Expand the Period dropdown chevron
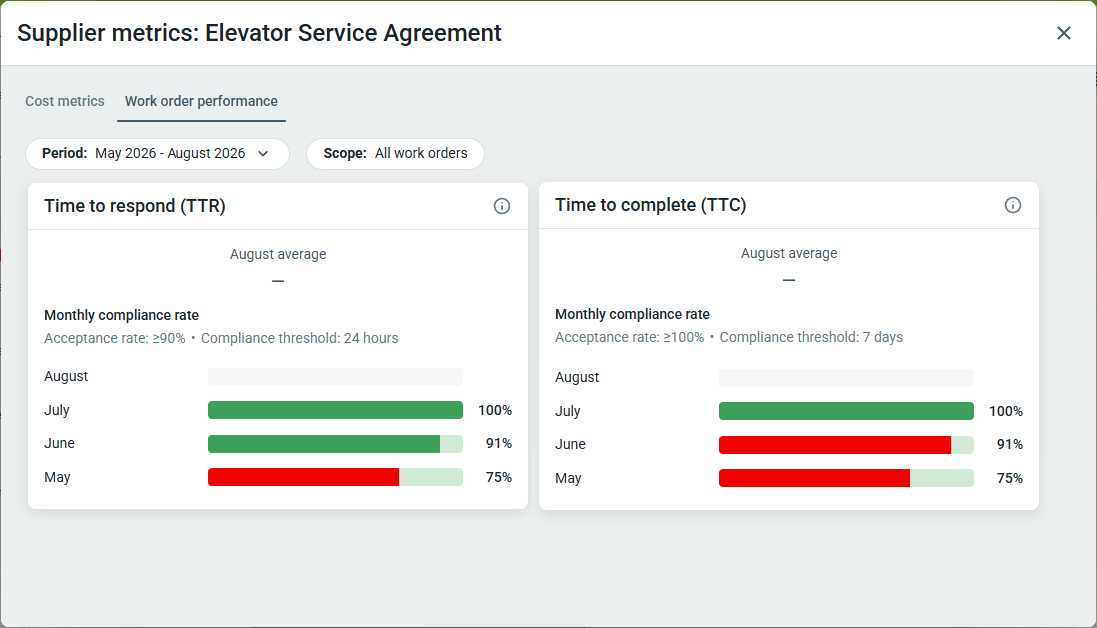 click(x=263, y=154)
